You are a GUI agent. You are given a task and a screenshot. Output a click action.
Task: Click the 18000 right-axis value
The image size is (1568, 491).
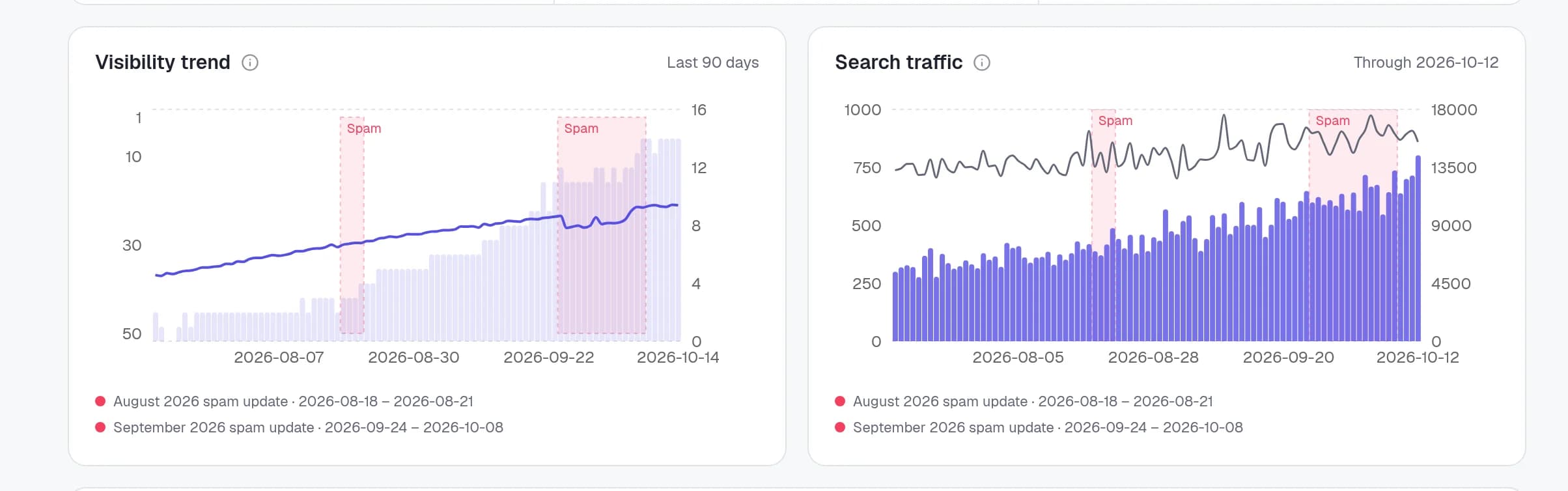click(1454, 110)
